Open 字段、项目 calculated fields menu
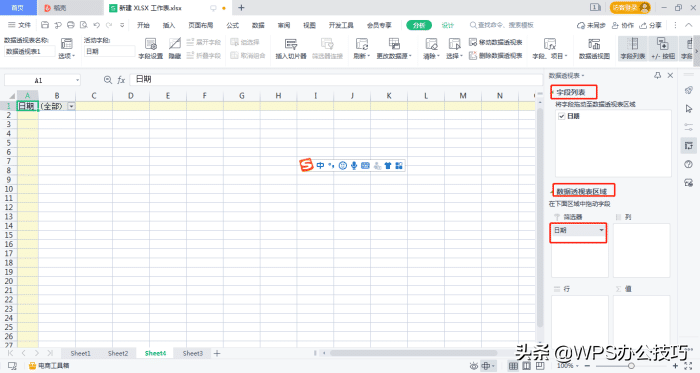 [x=550, y=48]
